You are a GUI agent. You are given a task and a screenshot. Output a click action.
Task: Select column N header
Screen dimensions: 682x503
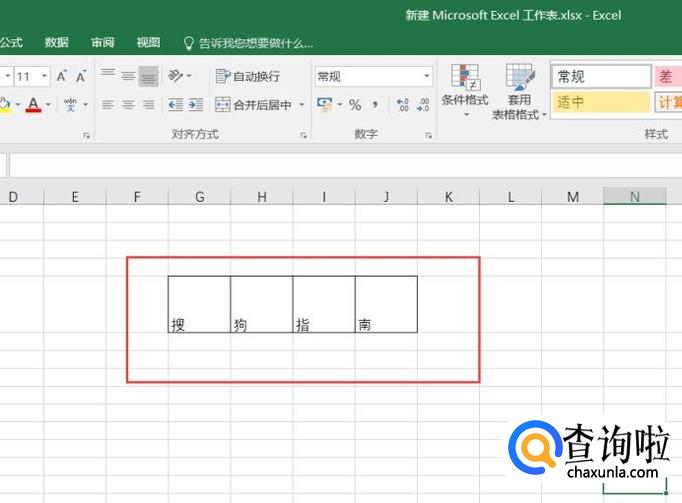tap(635, 197)
